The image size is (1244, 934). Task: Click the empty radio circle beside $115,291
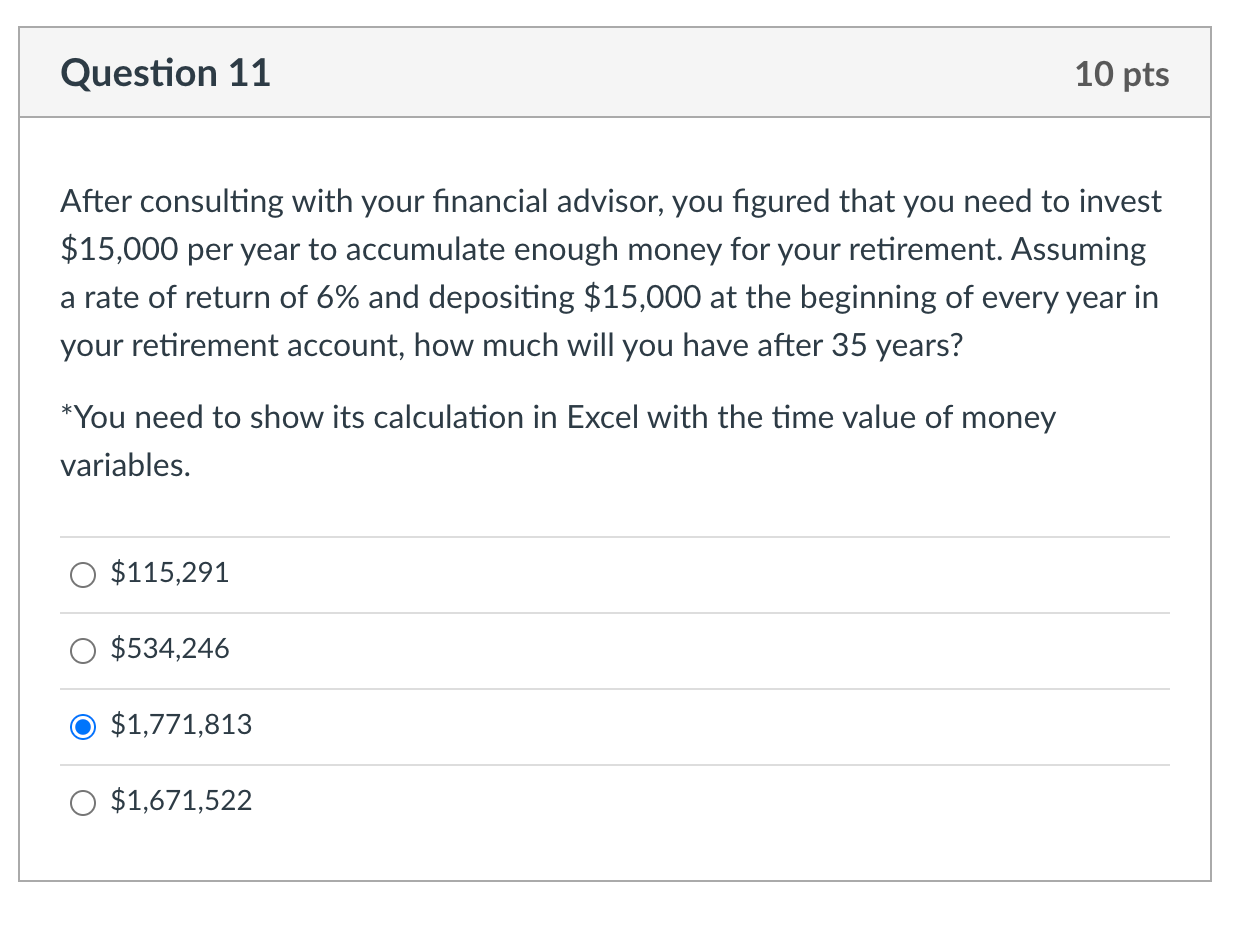tap(83, 575)
